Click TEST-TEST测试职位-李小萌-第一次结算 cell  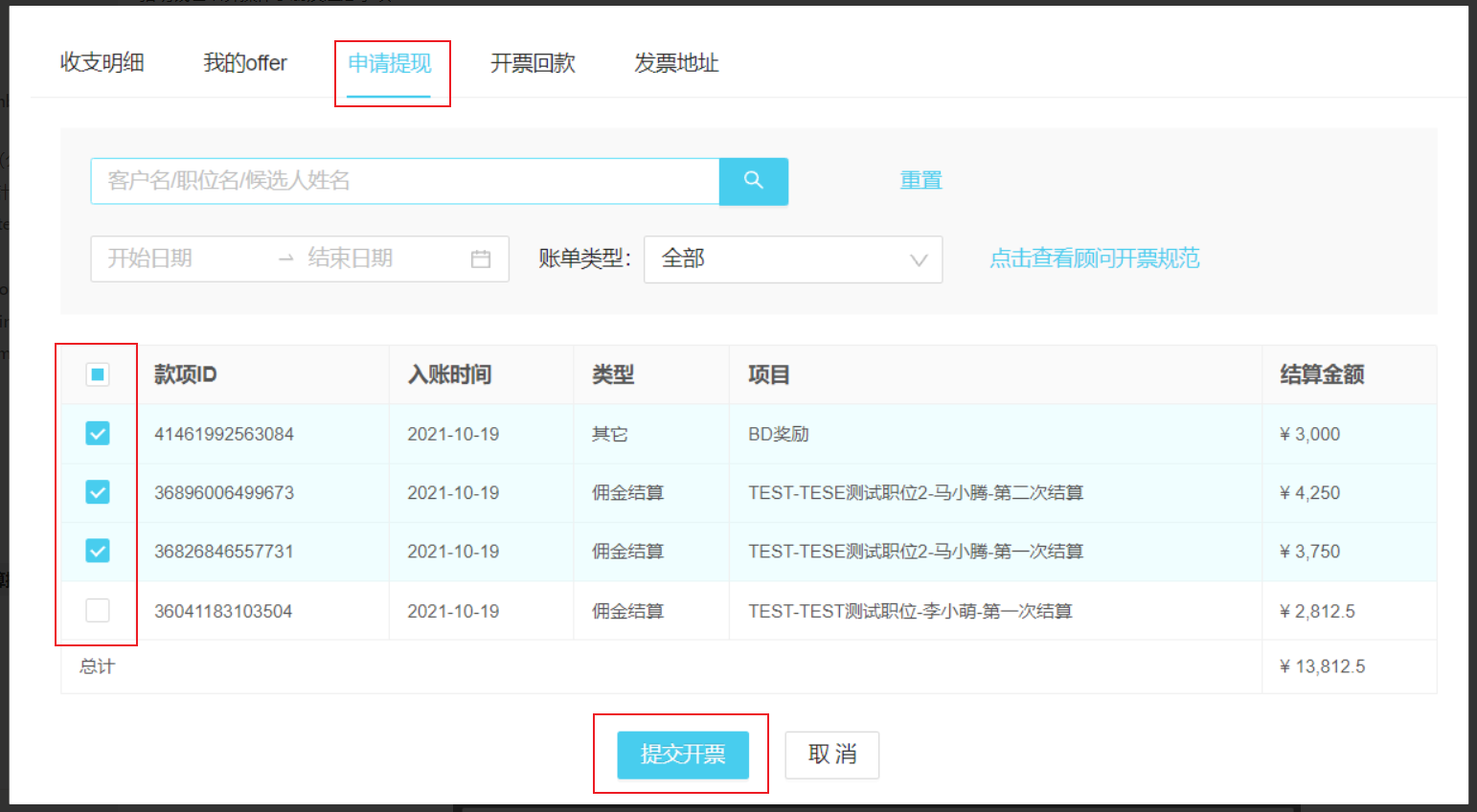point(910,611)
